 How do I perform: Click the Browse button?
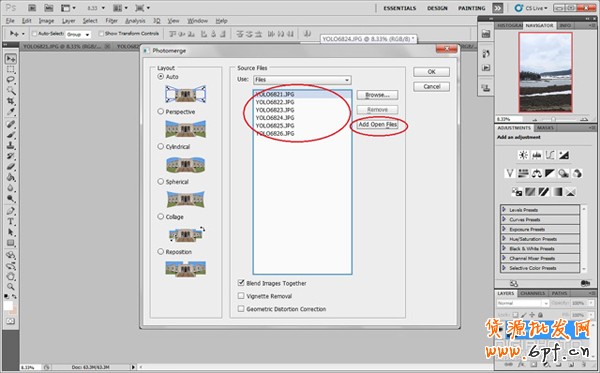[377, 95]
